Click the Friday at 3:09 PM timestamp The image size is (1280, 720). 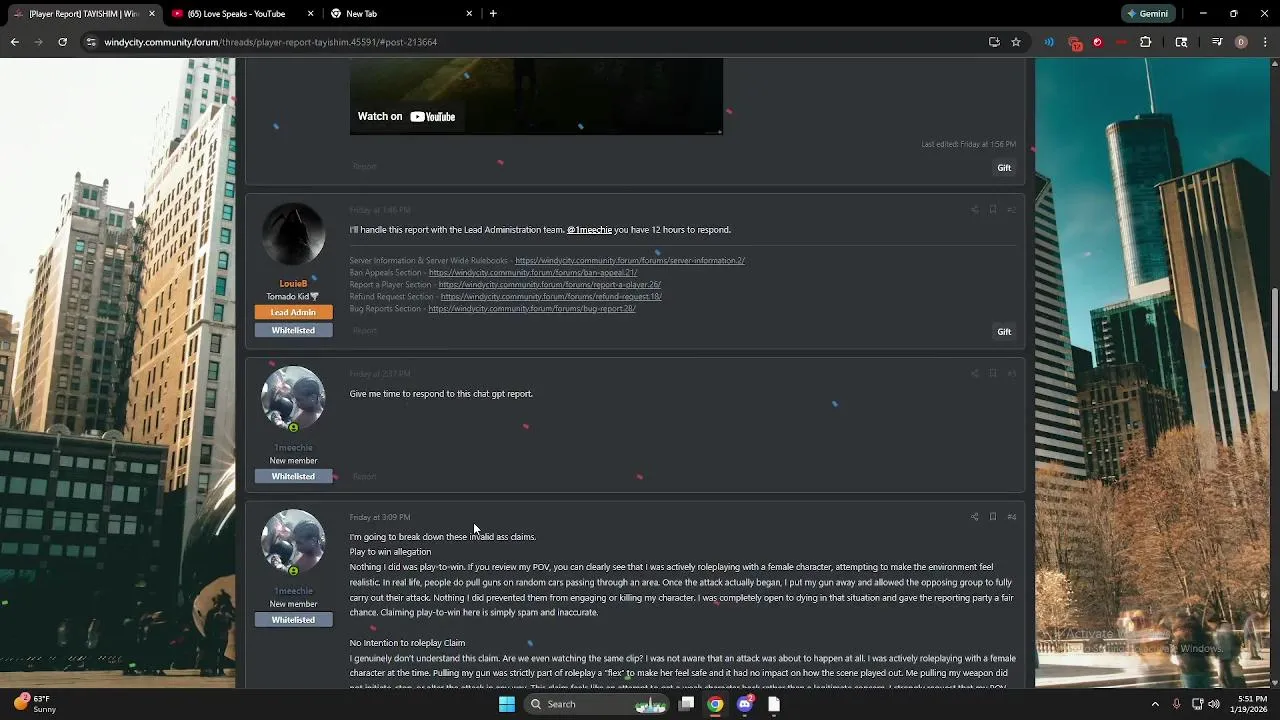[x=380, y=517]
